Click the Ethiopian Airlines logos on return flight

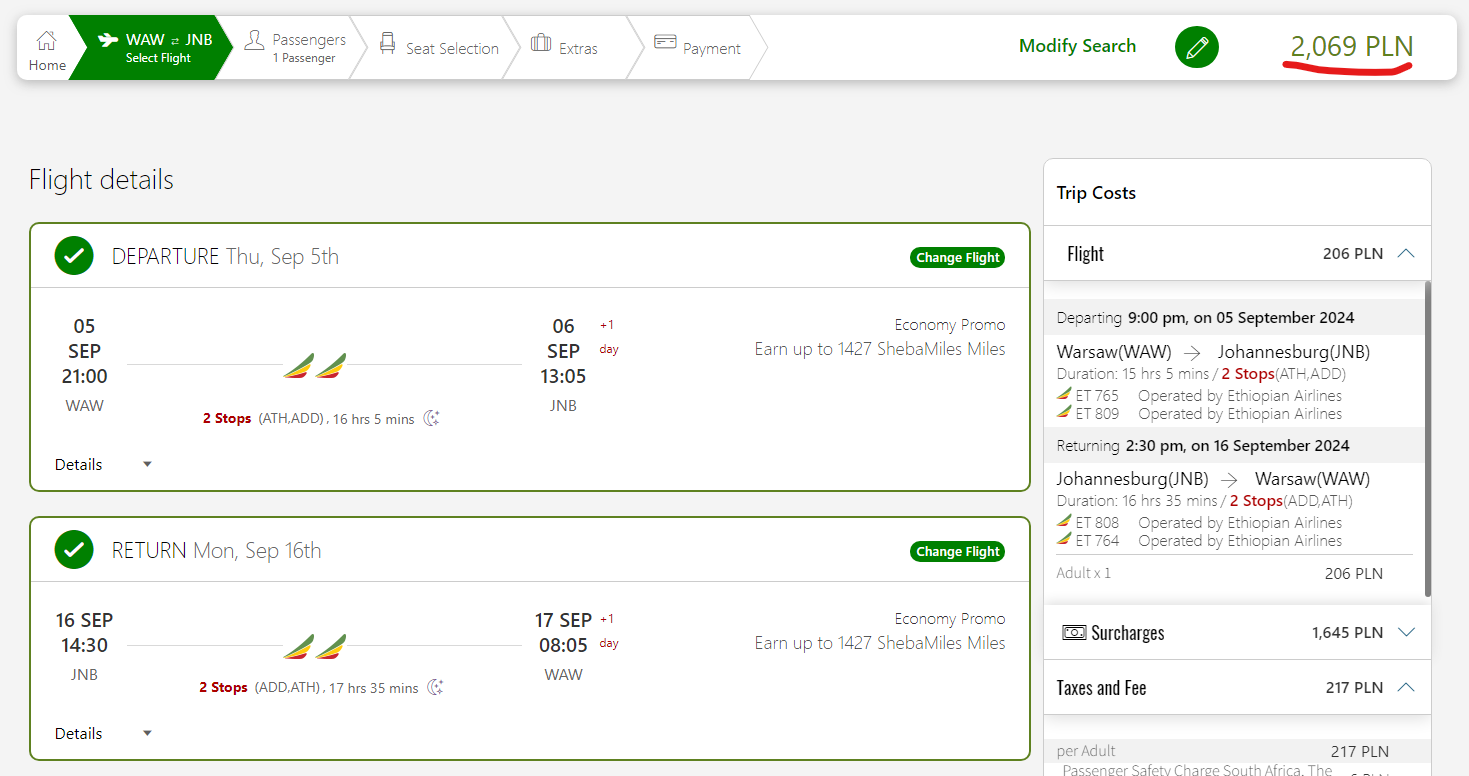click(315, 647)
